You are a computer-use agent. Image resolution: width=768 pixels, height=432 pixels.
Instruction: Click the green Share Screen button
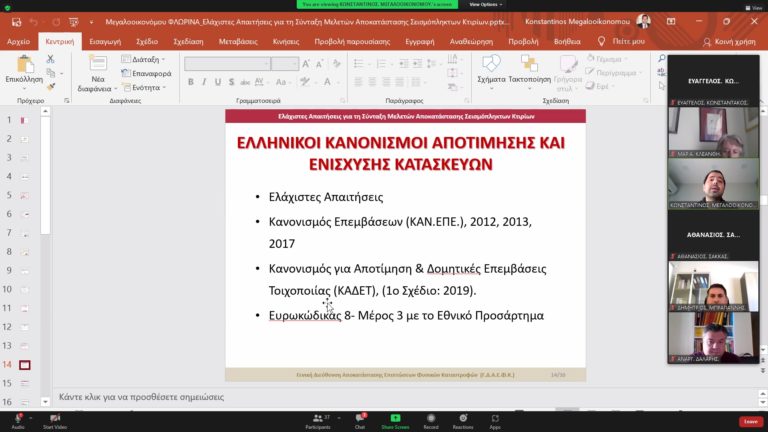(x=395, y=421)
